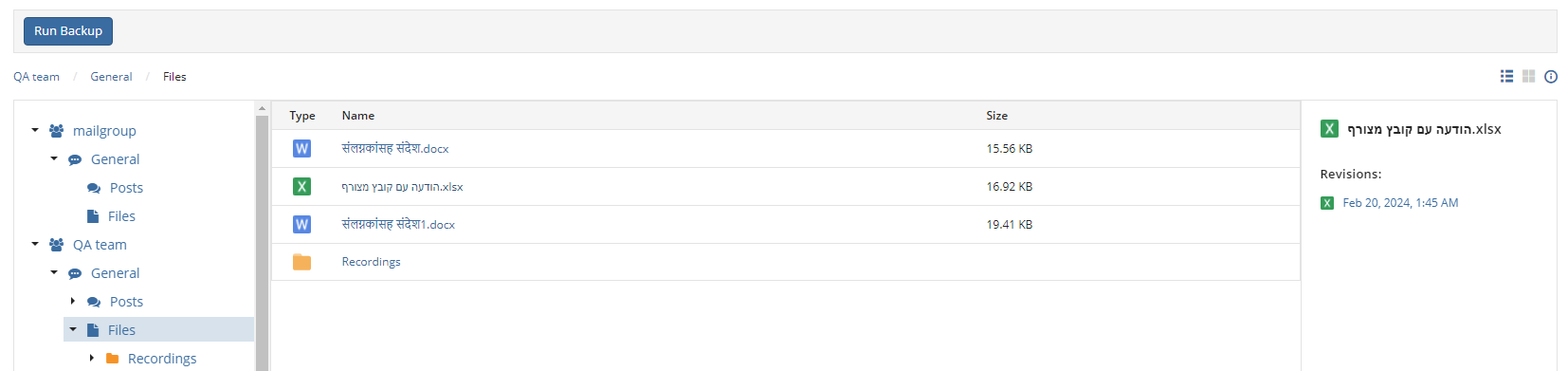Screen dimensions: 1568x371
Task: Click the Excel icon in the file list row
Action: pyautogui.click(x=301, y=186)
